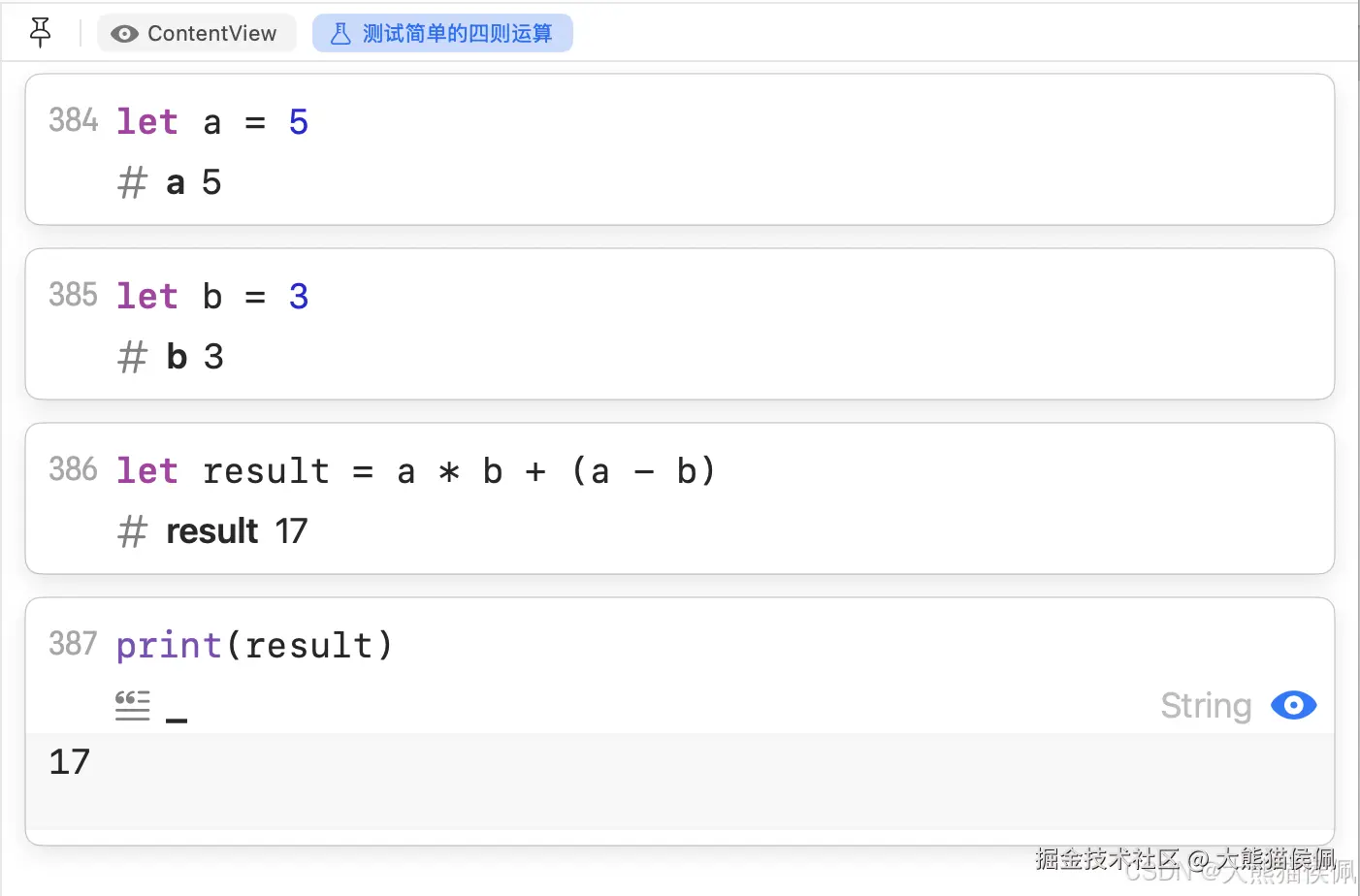Select line number 386
The height and width of the screenshot is (896, 1360).
[x=74, y=469]
